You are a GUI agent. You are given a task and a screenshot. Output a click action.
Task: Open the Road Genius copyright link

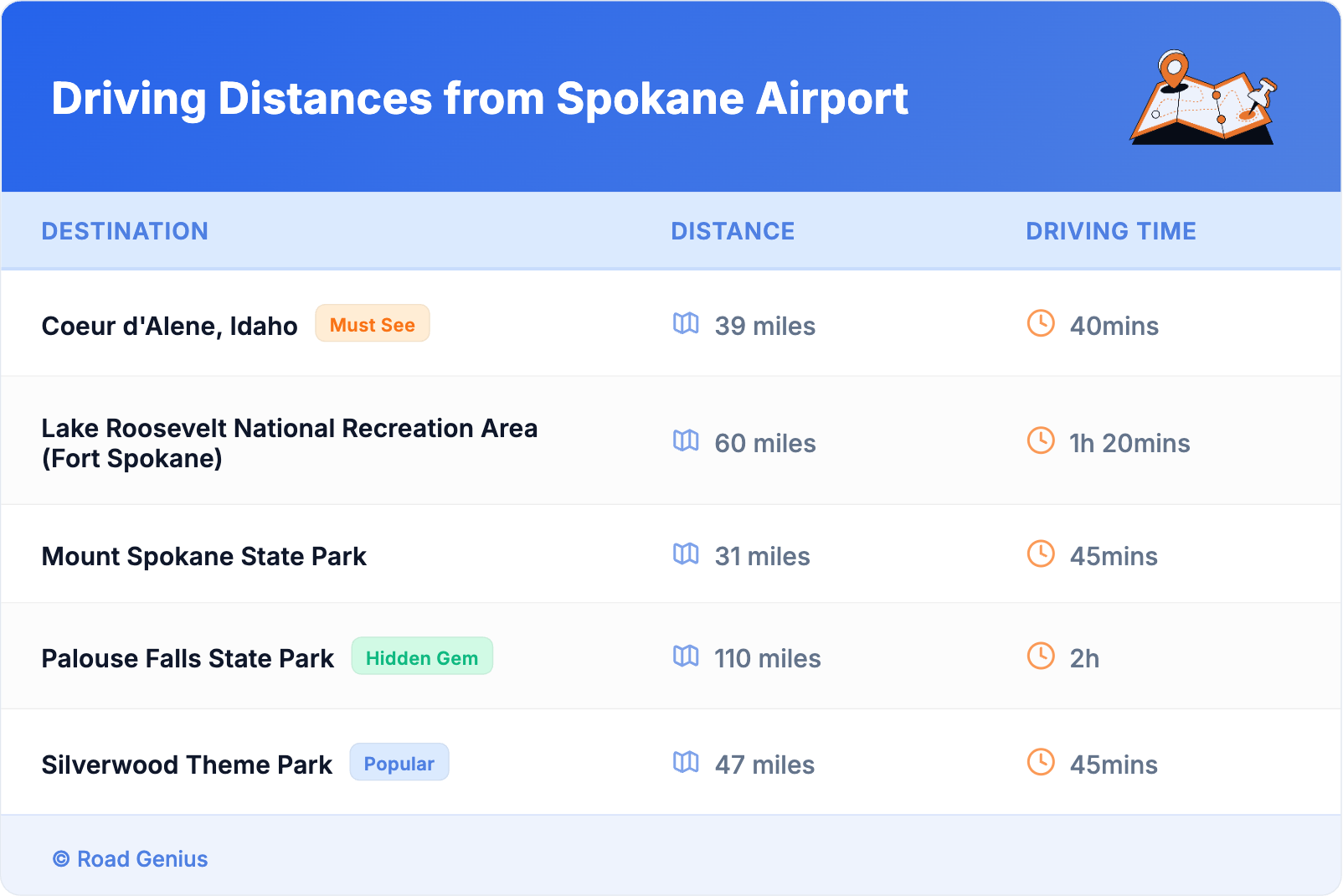(x=131, y=859)
